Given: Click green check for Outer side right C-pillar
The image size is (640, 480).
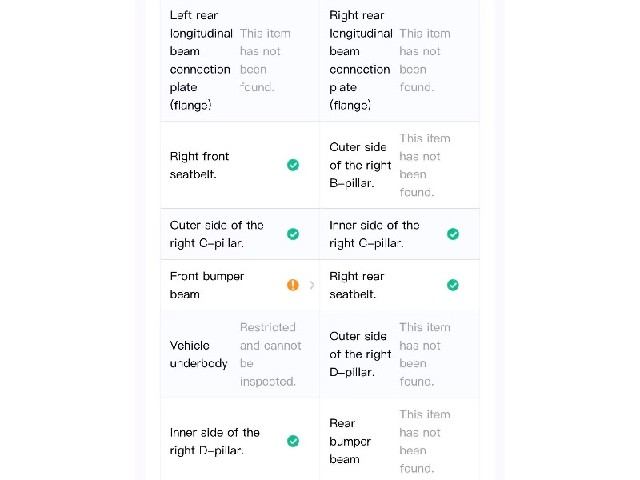Looking at the screenshot, I should (293, 234).
